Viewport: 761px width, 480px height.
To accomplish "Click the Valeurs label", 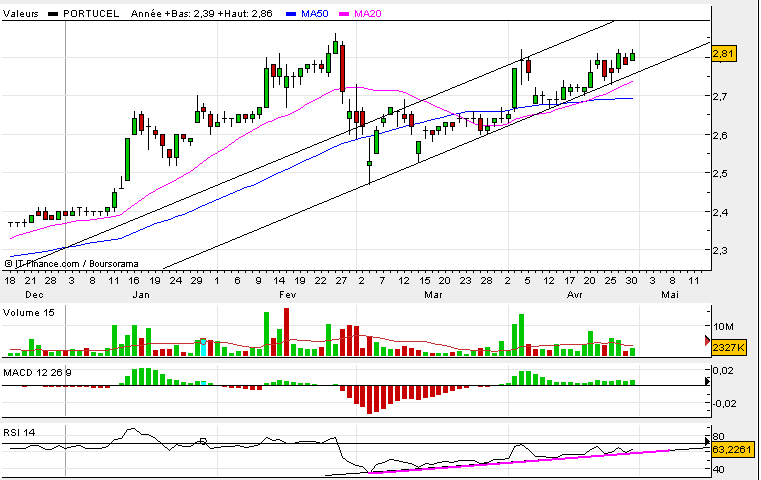I will (x=20, y=14).
